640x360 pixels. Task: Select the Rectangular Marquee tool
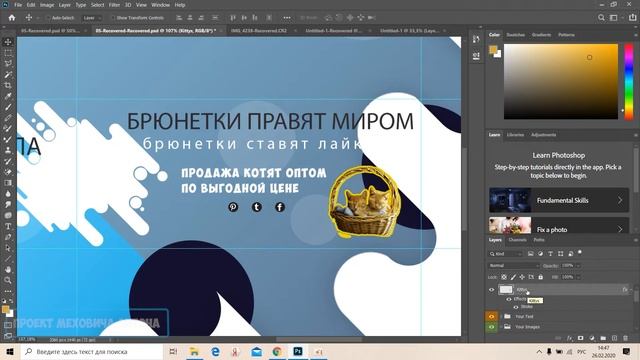(8, 53)
